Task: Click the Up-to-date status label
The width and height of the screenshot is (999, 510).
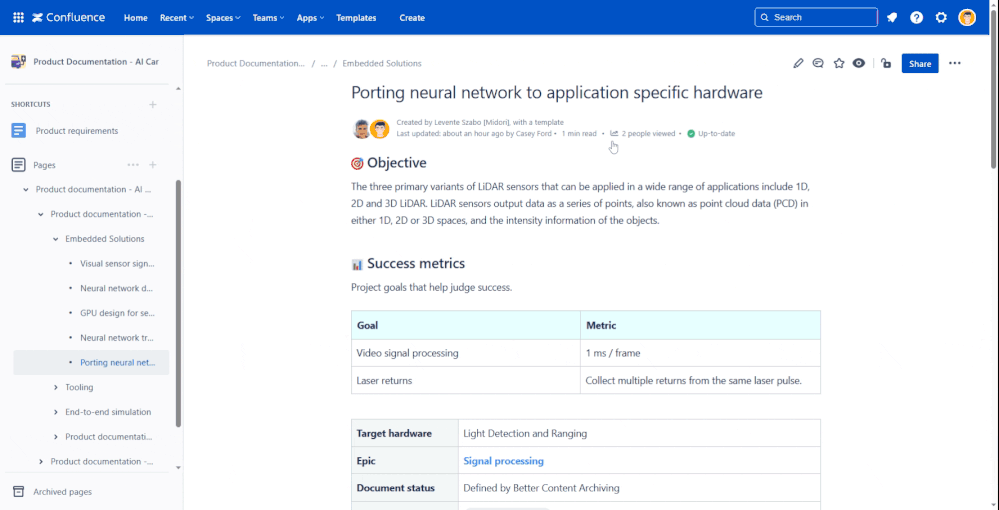Action: pos(716,134)
